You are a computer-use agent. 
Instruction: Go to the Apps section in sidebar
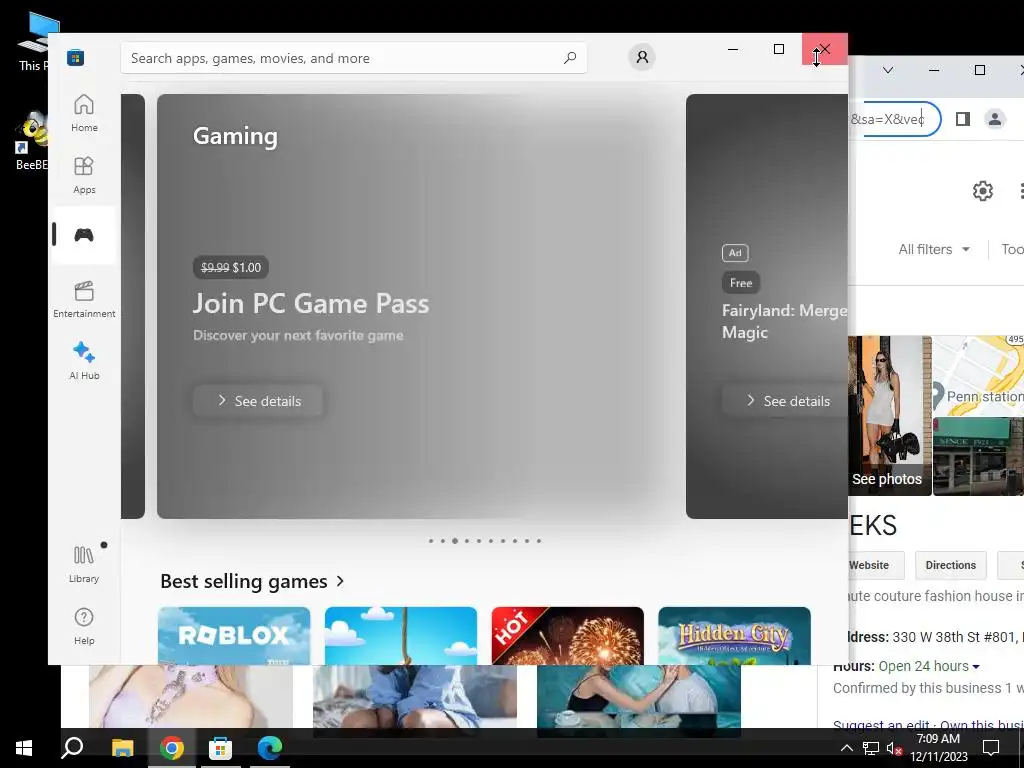pos(84,175)
